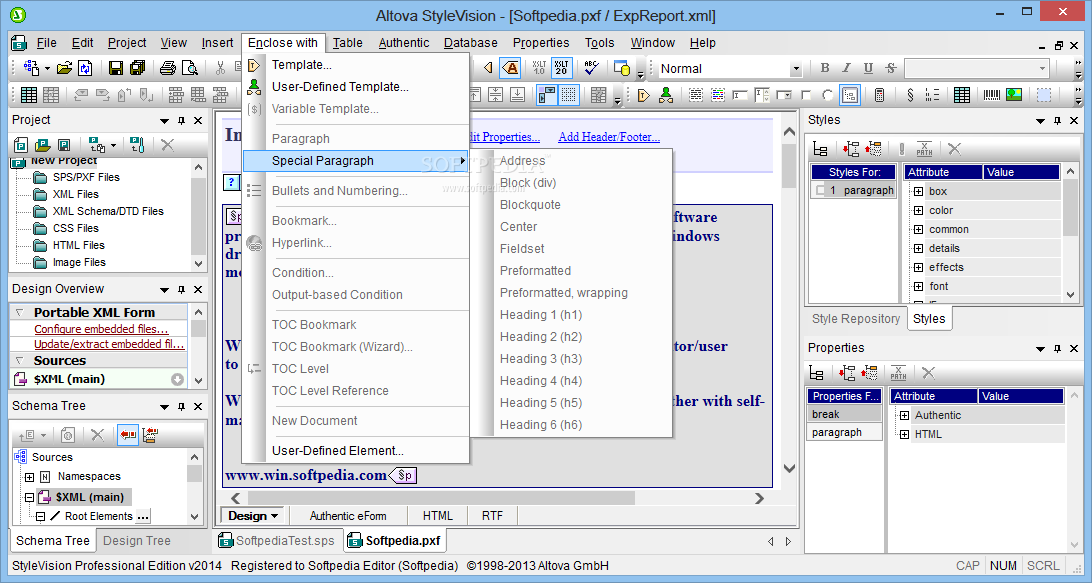Click the Add Header/Footer link

(609, 137)
